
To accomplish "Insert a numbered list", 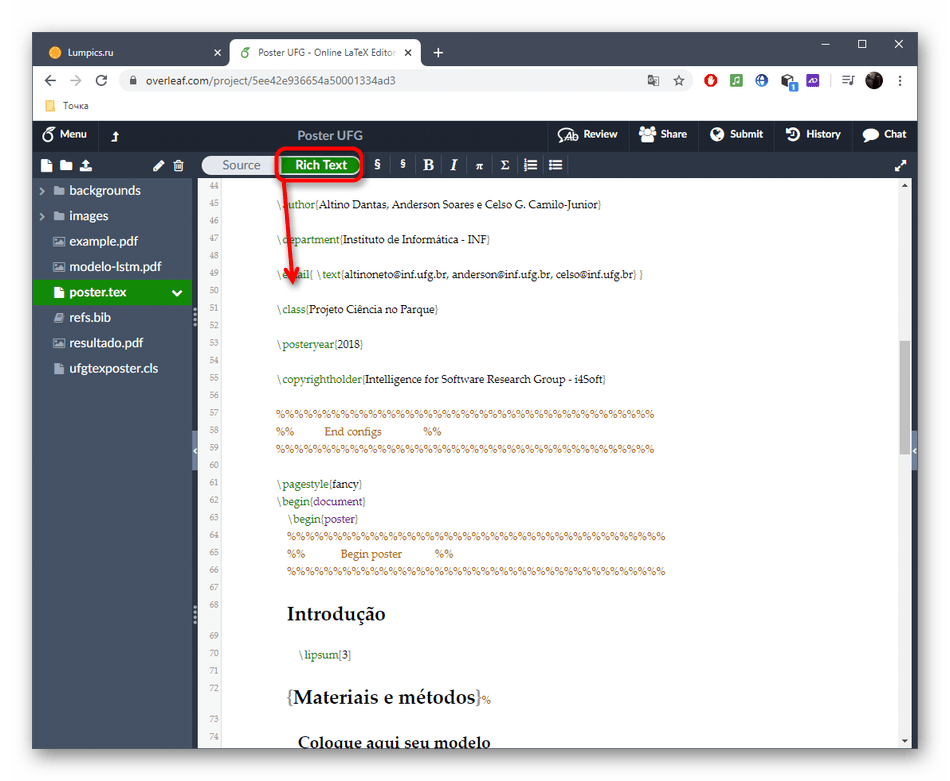I will pyautogui.click(x=531, y=165).
